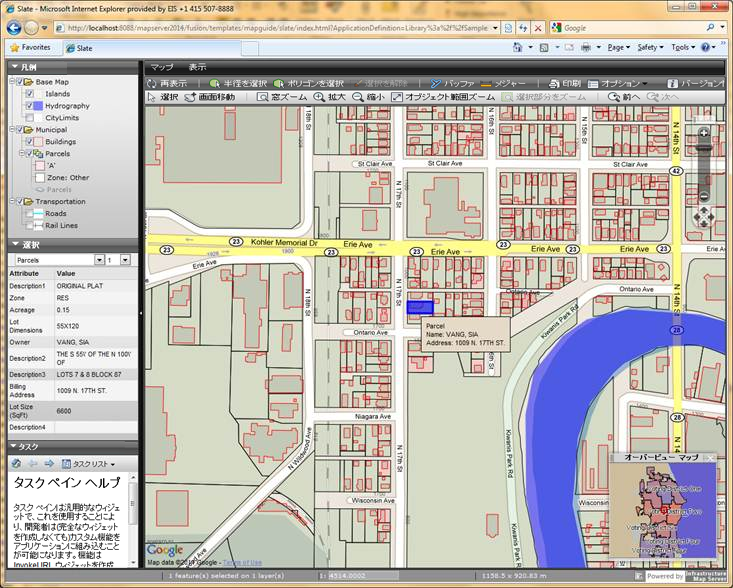This screenshot has height=588, width=733.
Task: Check the Rail Lines layer checkbox
Action: tap(29, 225)
